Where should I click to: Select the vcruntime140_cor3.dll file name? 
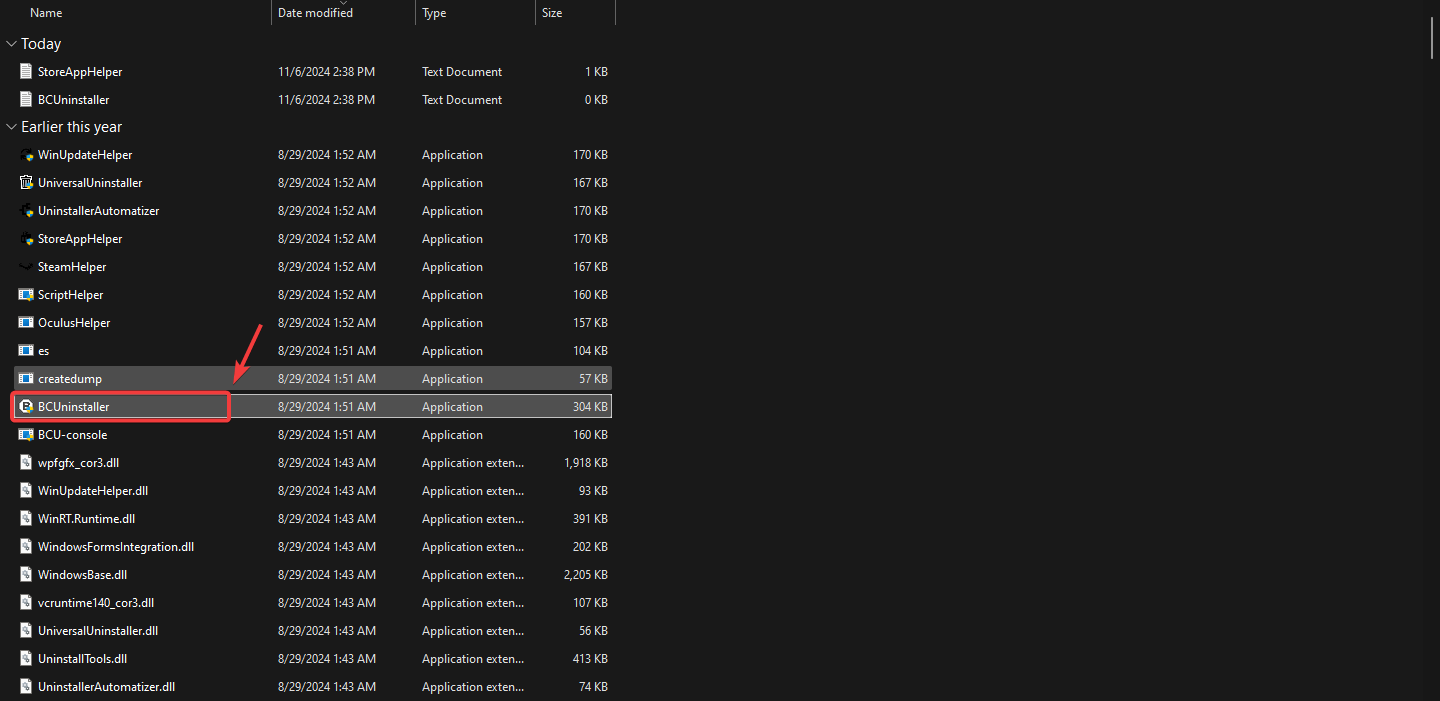pyautogui.click(x=96, y=603)
